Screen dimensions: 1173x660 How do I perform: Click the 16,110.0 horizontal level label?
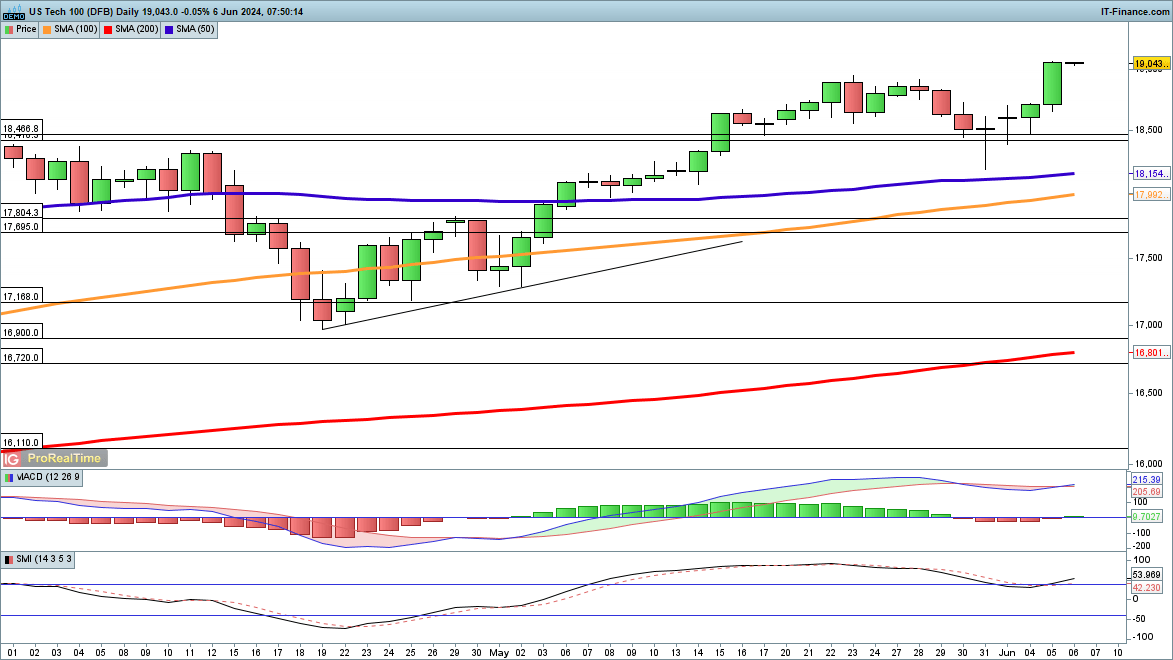point(21,443)
